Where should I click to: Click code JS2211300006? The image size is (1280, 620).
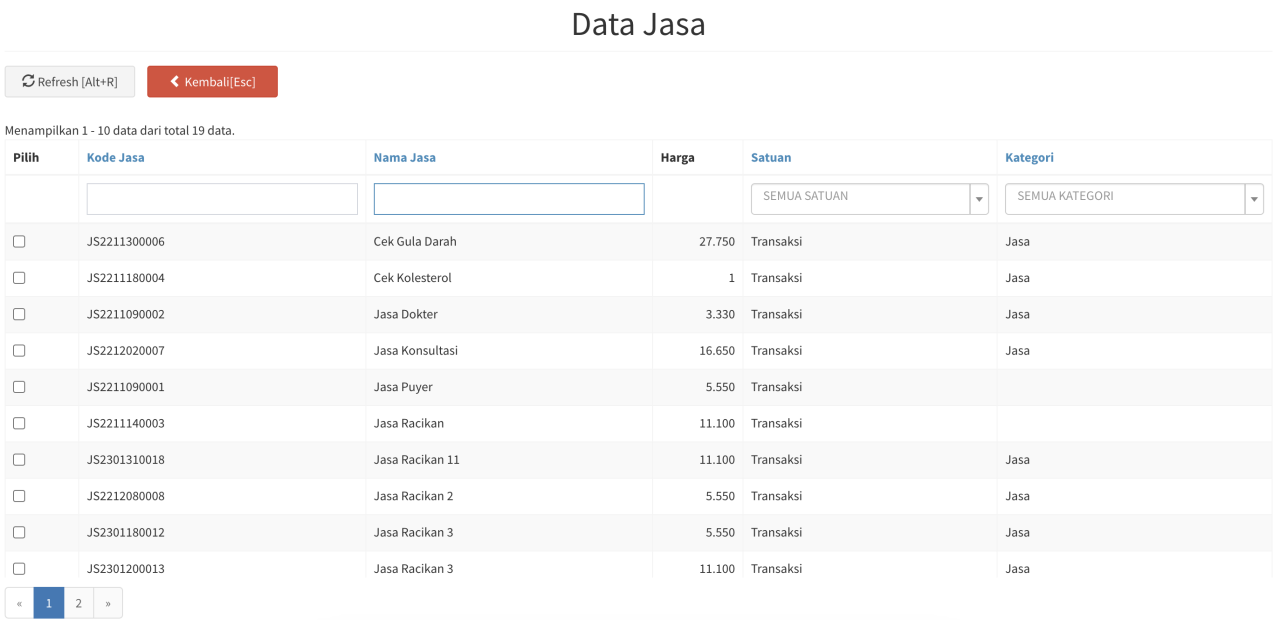pos(126,242)
